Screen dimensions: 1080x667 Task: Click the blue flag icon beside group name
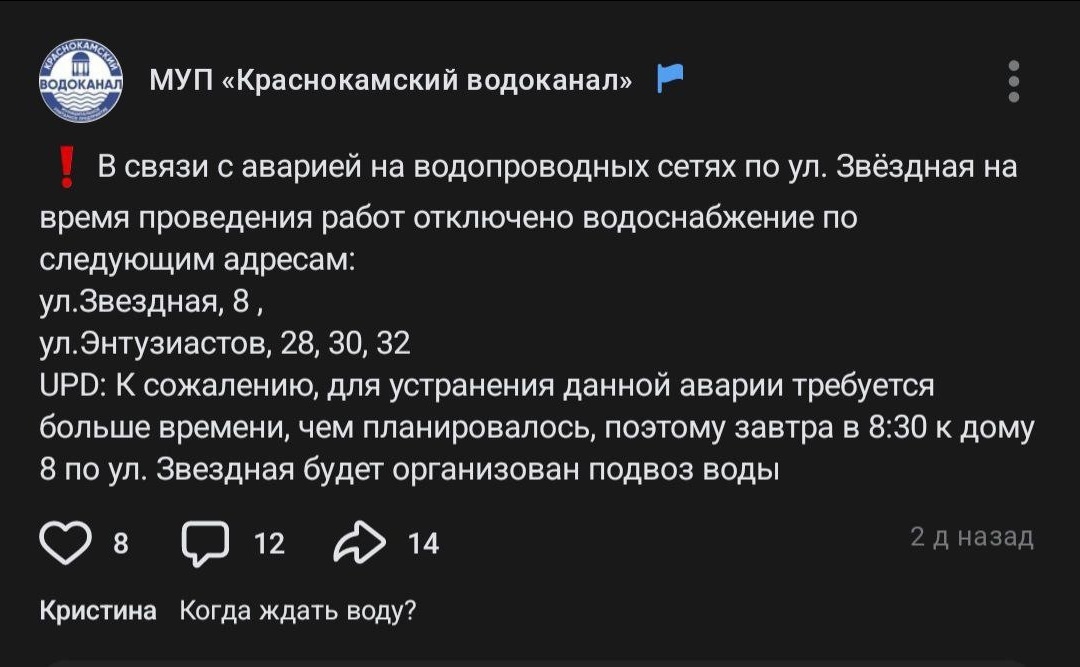click(x=669, y=76)
